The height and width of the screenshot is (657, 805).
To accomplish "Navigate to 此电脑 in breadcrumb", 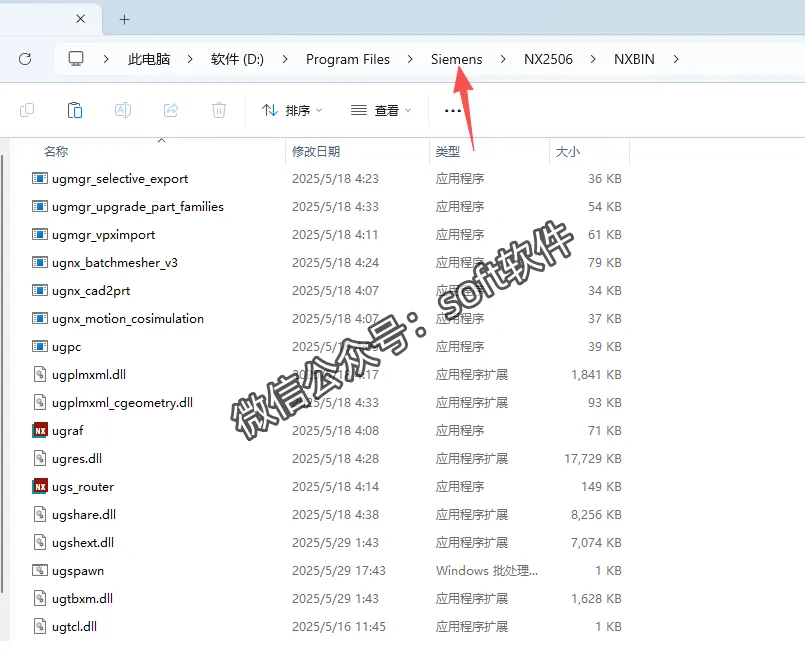I will pos(149,59).
